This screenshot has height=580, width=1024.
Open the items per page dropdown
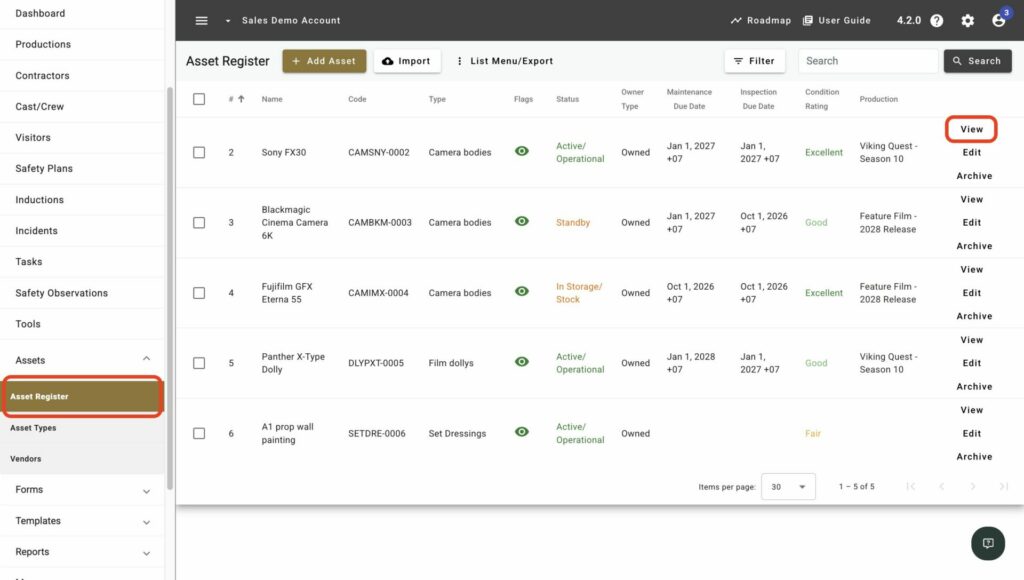(788, 487)
